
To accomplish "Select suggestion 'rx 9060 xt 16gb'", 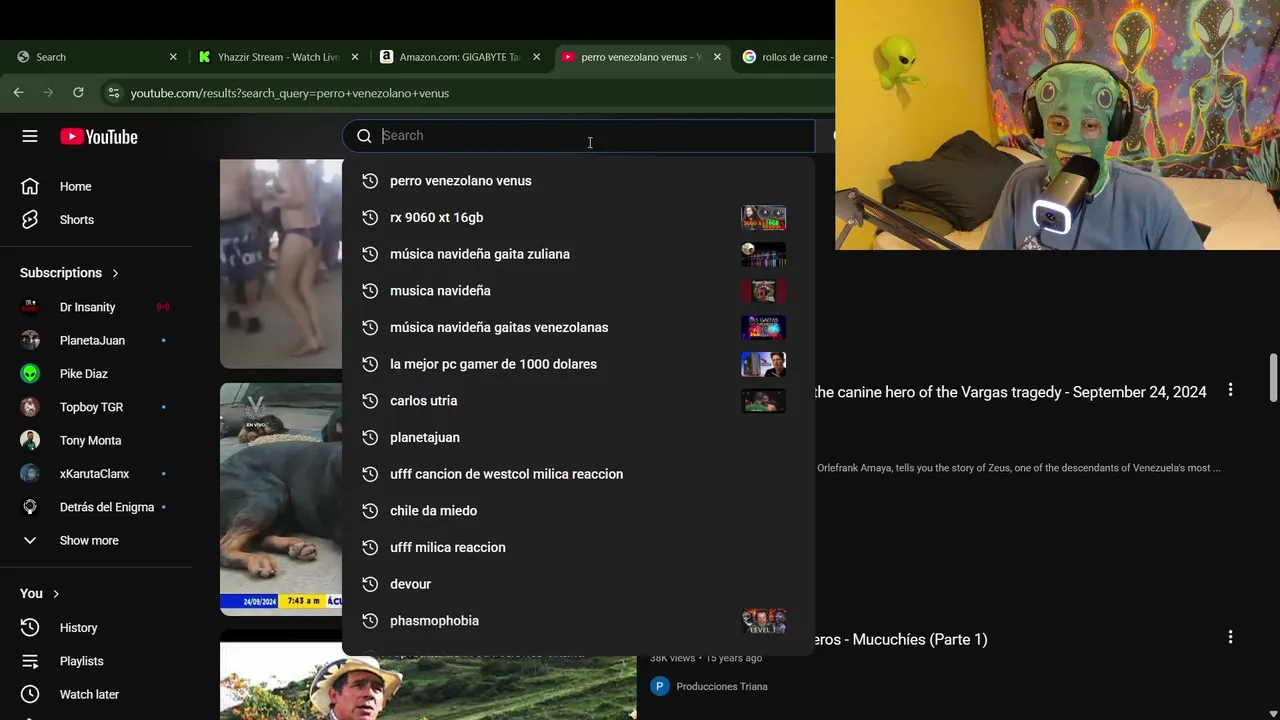I will coord(578,217).
